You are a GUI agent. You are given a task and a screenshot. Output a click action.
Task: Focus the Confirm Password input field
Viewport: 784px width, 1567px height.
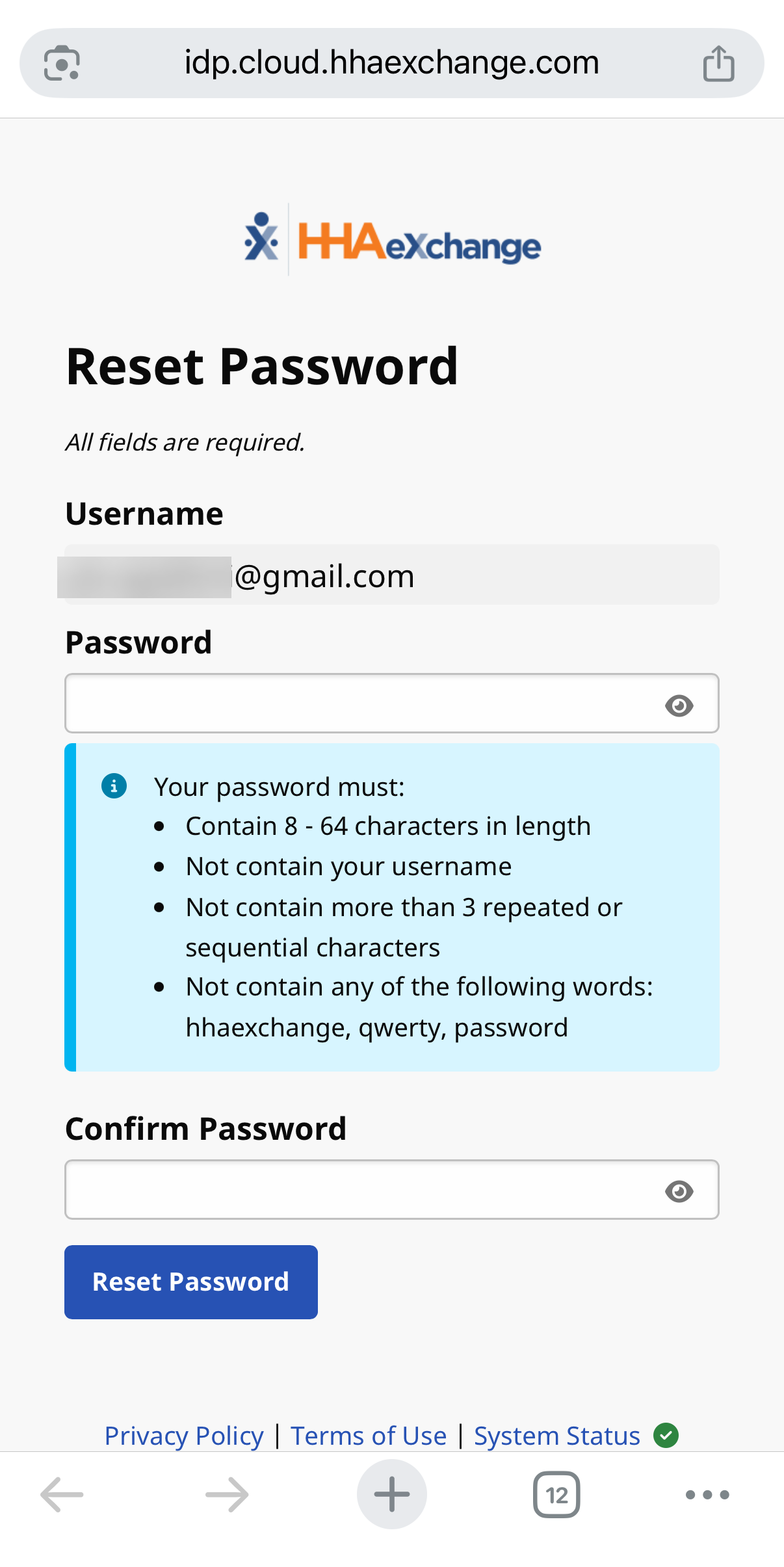pyautogui.click(x=358, y=1189)
